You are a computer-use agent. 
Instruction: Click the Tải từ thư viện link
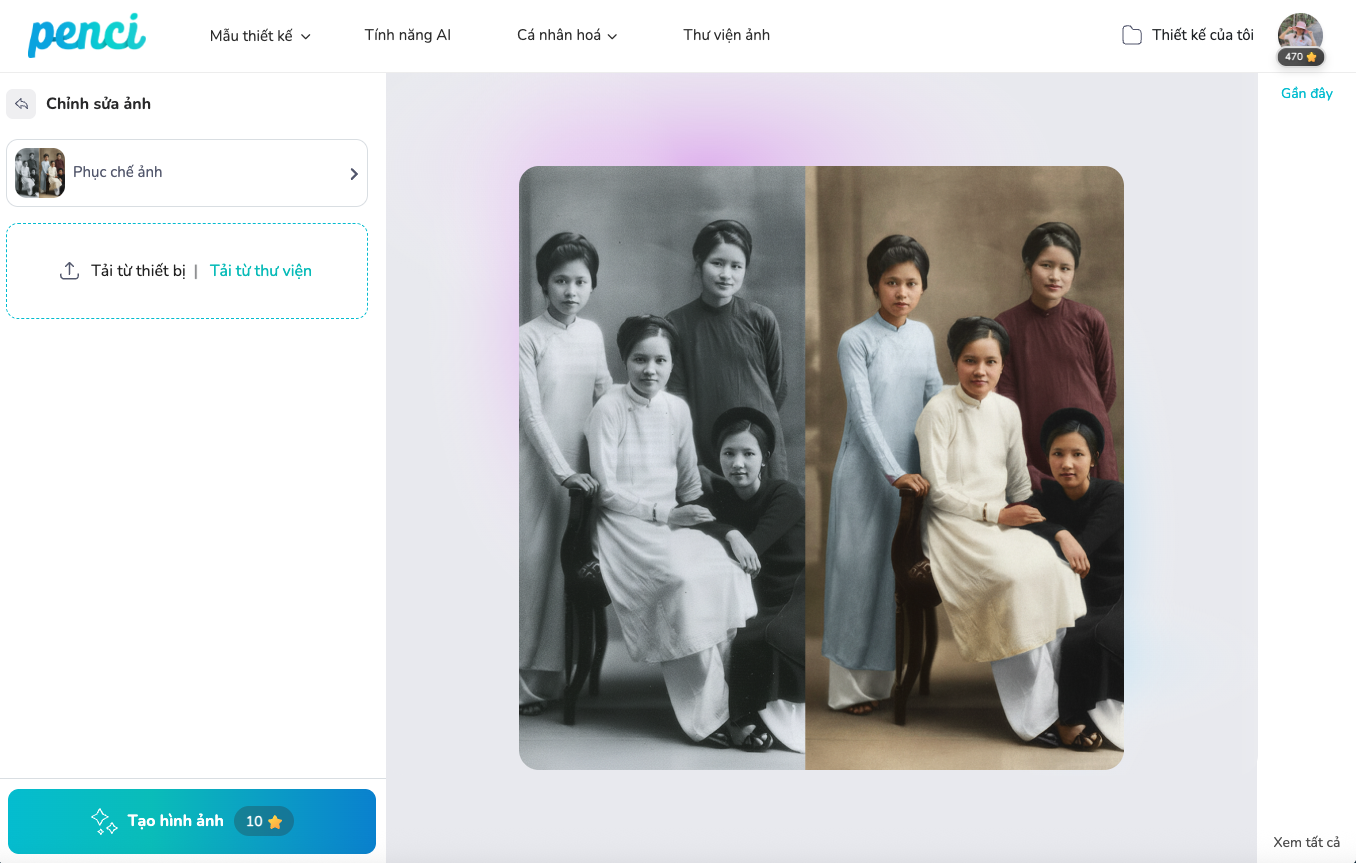261,271
